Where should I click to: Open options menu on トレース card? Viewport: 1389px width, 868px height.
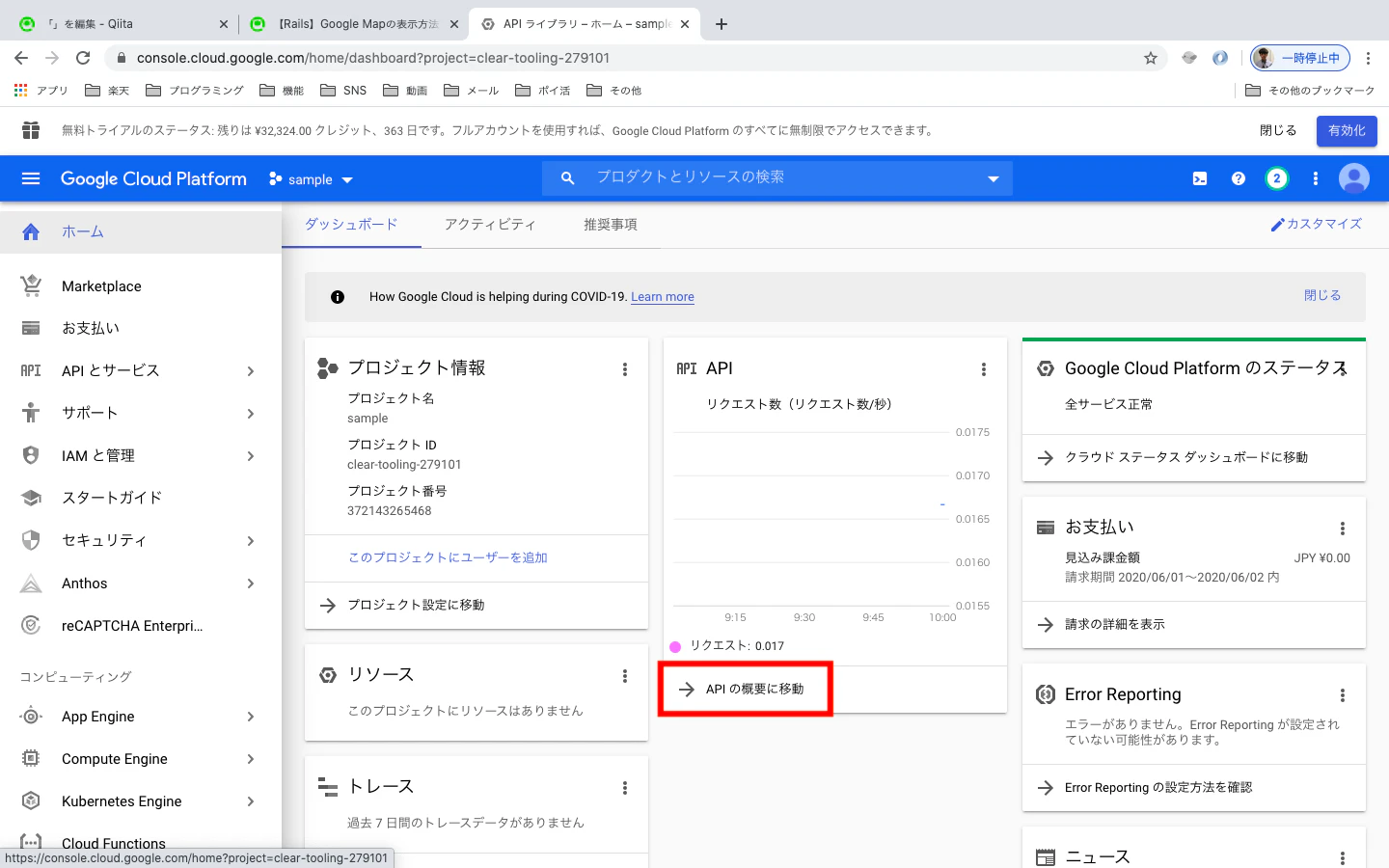pos(625,788)
